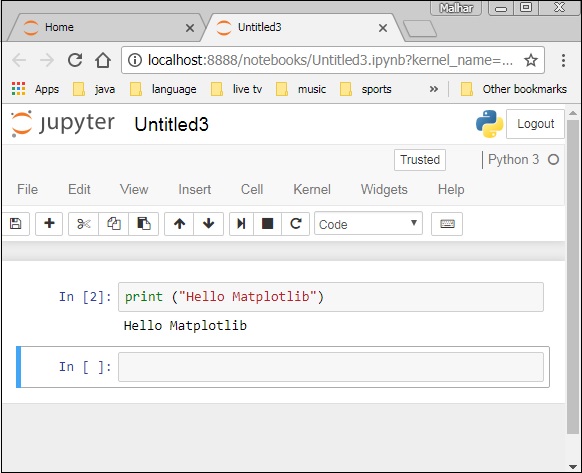Open the Insert menu

[x=194, y=189]
